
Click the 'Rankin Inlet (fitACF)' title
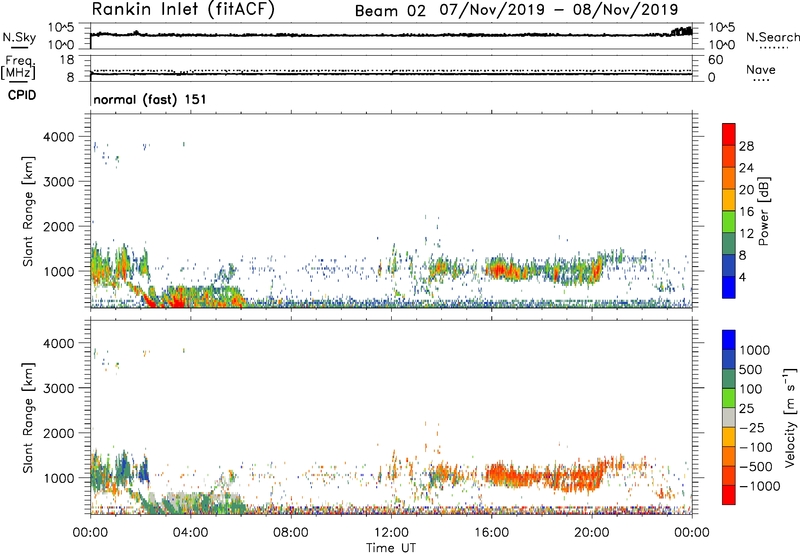[x=183, y=10]
